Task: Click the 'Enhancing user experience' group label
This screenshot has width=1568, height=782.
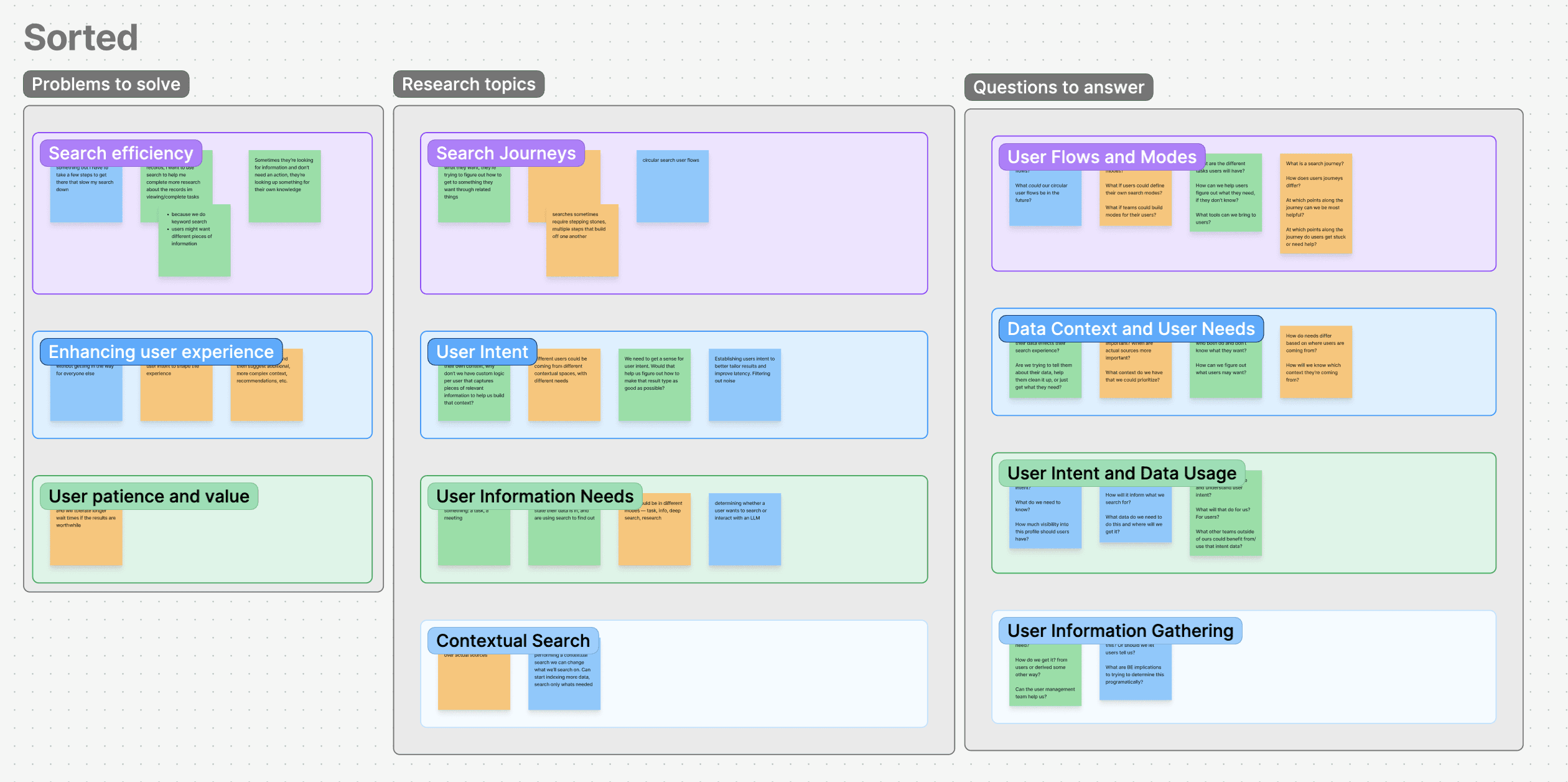Action: pos(161,352)
